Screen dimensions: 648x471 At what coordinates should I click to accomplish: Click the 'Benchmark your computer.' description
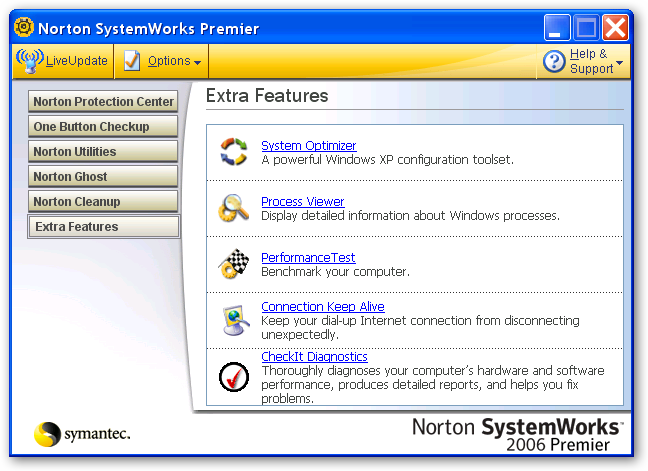[335, 272]
